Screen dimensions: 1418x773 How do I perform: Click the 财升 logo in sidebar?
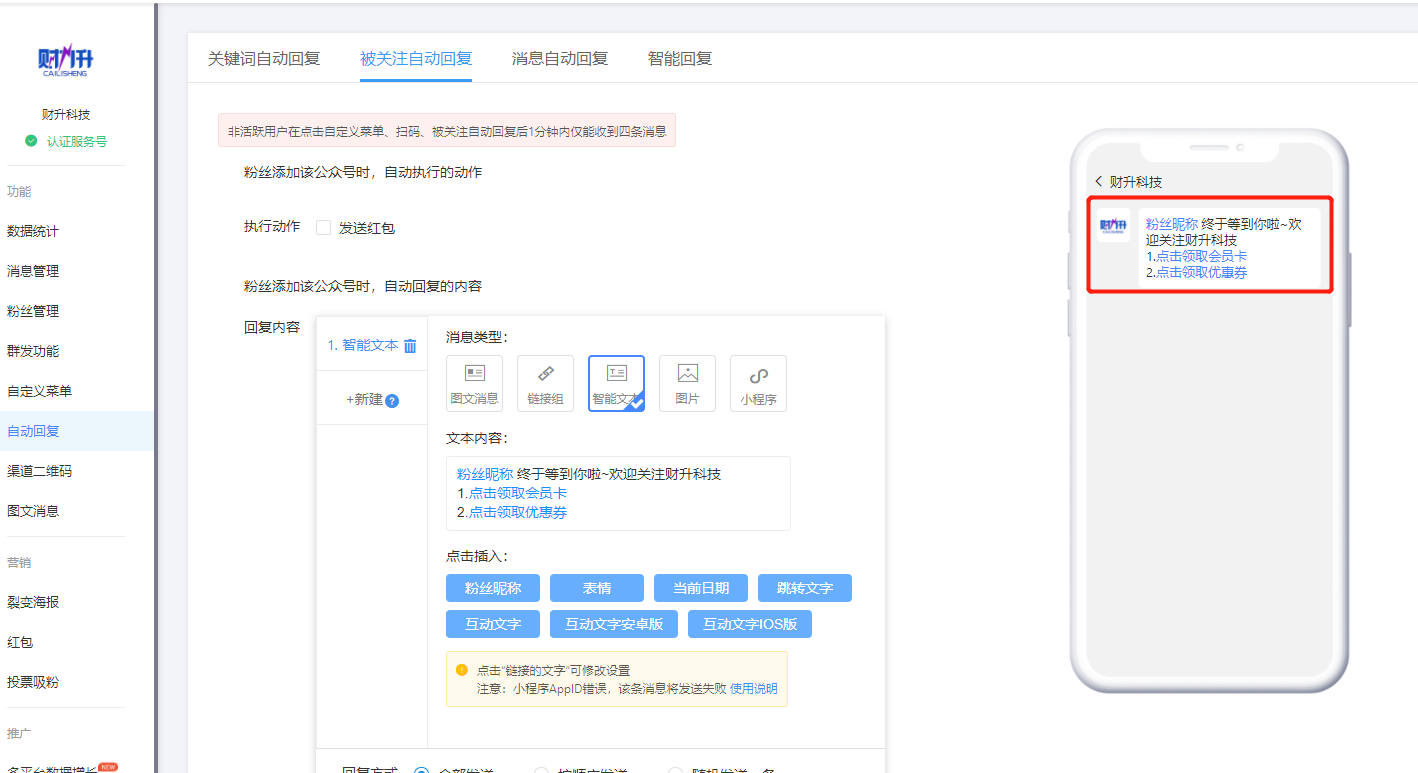pyautogui.click(x=66, y=61)
